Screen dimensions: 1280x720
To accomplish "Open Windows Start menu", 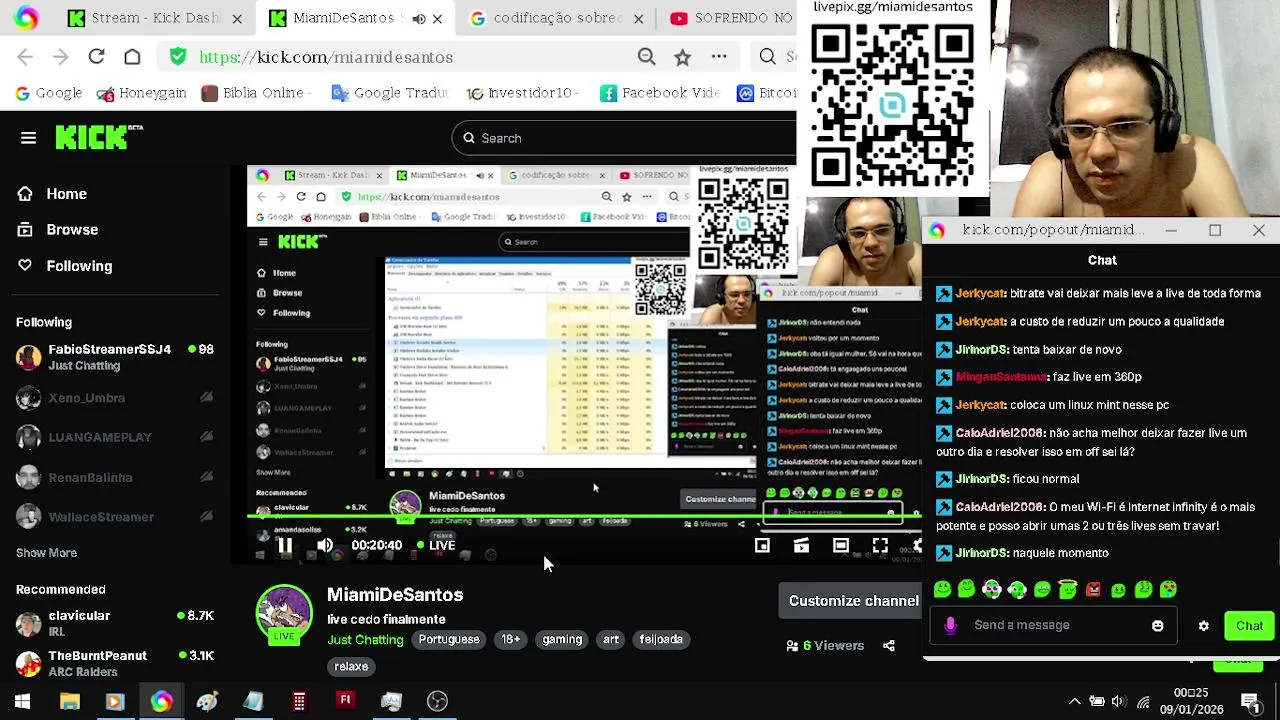I will click(22, 701).
